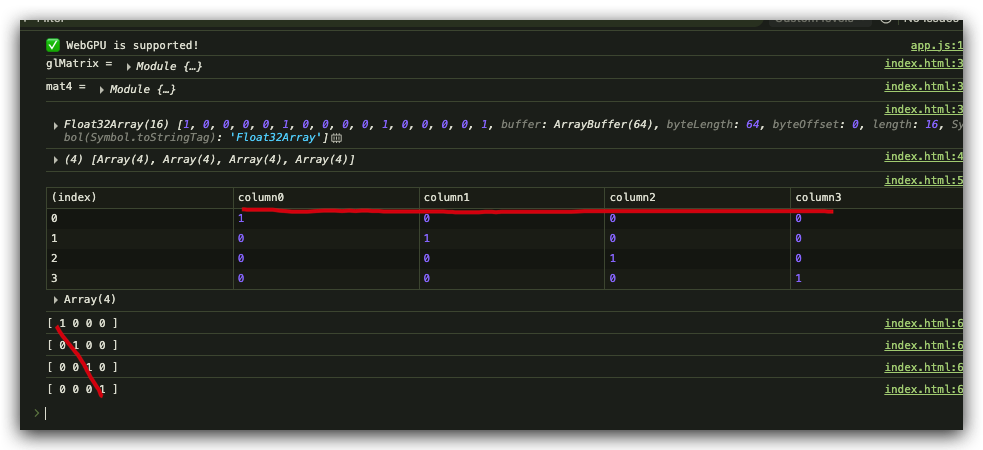Click value 1 in row 0 column0

(x=241, y=219)
